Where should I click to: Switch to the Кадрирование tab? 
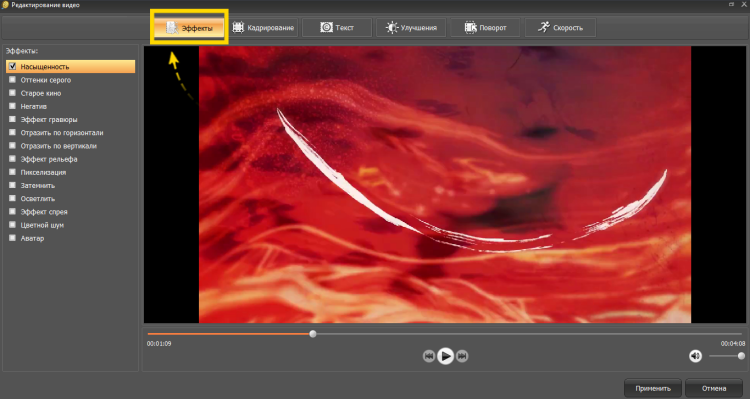click(x=263, y=28)
